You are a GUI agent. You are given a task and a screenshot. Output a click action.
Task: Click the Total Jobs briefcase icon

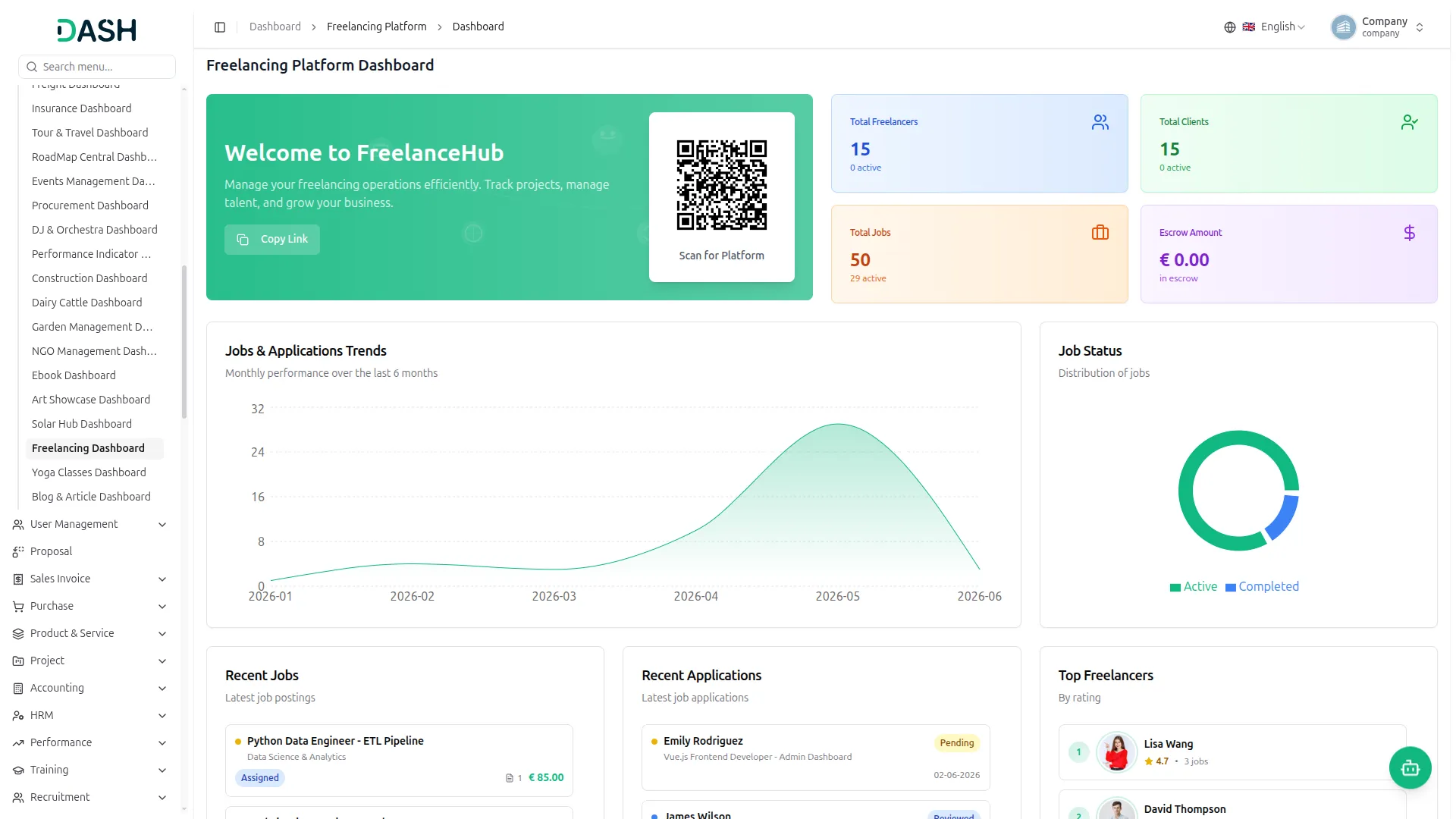(x=1100, y=233)
